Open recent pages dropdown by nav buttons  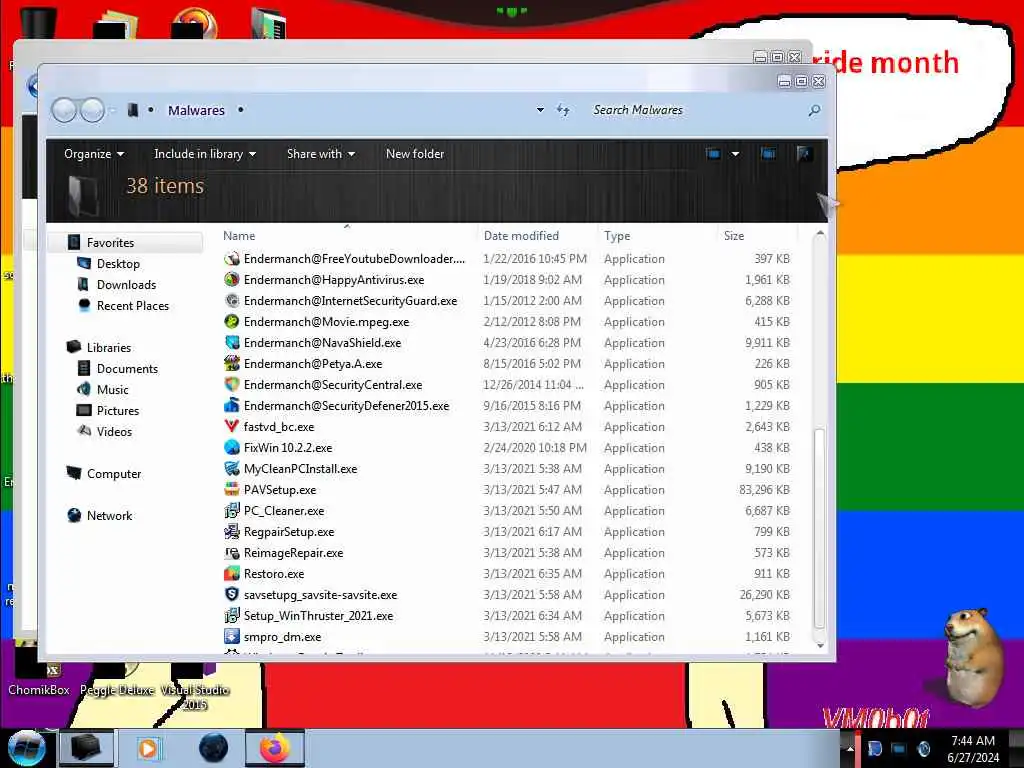[x=112, y=110]
